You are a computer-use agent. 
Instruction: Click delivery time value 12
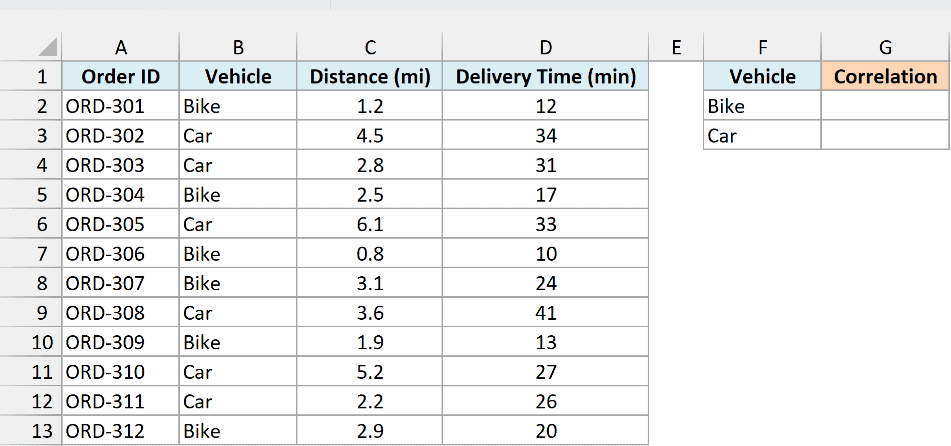[546, 106]
